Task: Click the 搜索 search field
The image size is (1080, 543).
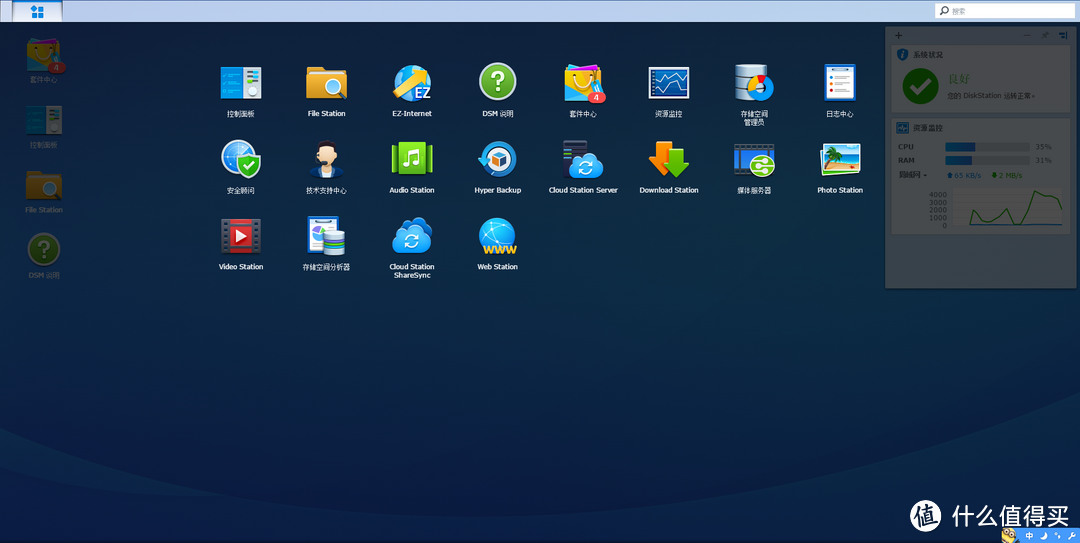Action: coord(1004,11)
